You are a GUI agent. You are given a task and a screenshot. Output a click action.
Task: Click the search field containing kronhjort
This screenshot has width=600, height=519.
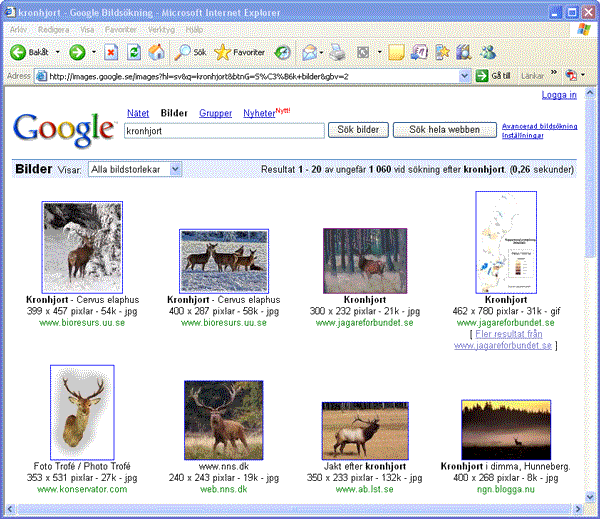pyautogui.click(x=224, y=130)
